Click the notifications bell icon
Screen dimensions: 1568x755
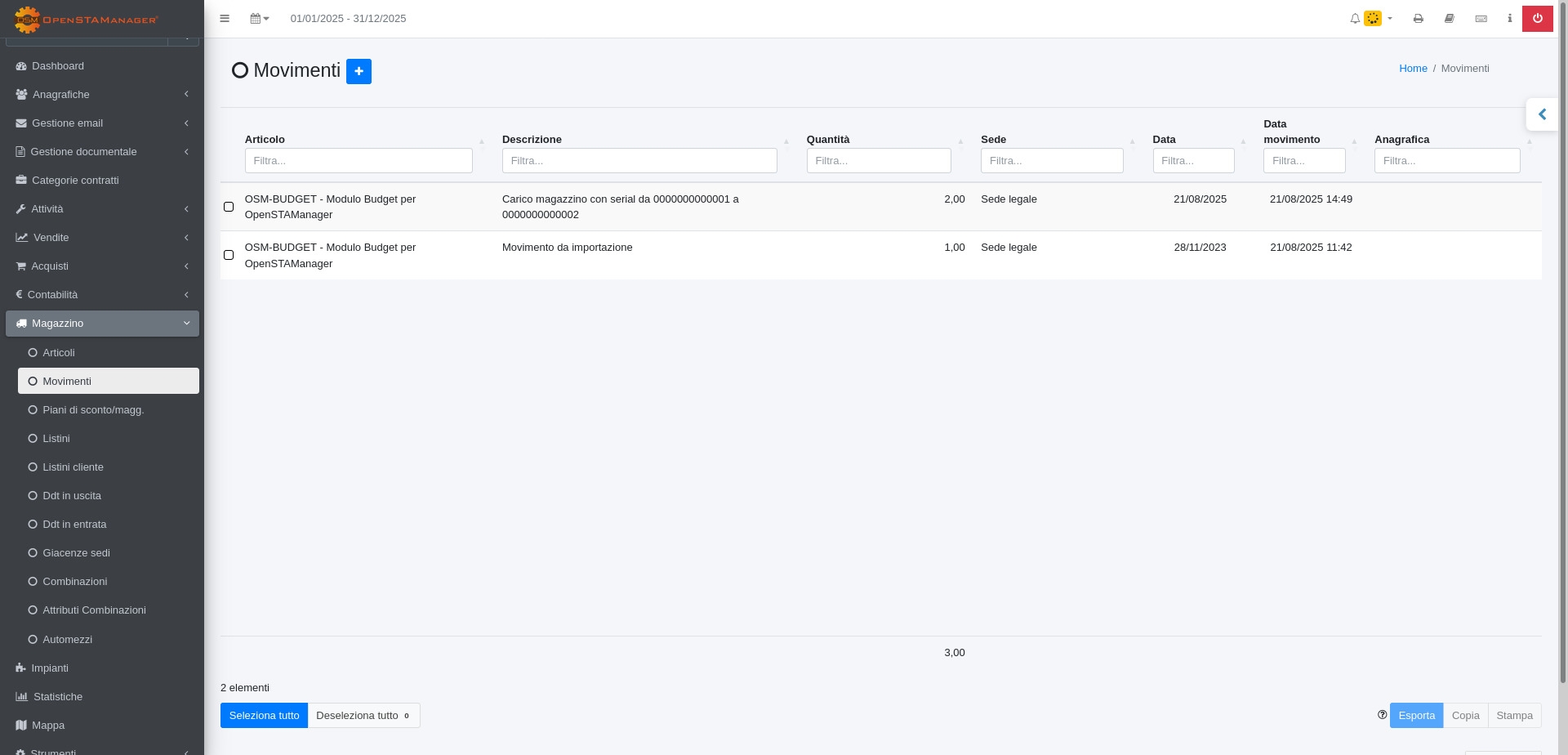1355,19
